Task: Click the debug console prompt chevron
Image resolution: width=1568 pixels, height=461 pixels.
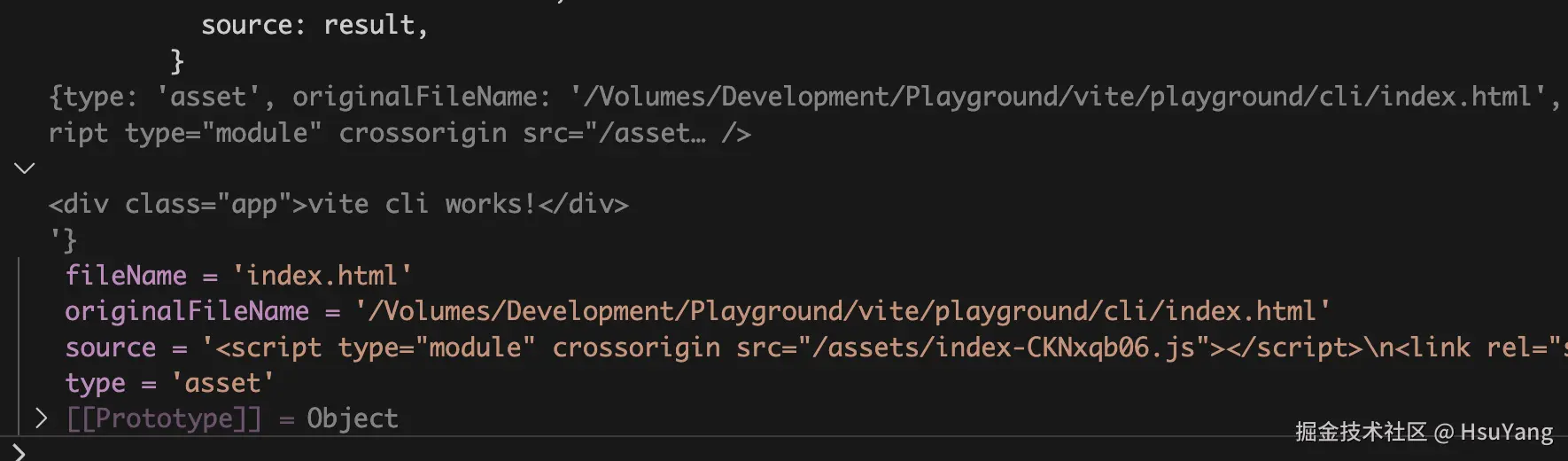Action: [19, 452]
